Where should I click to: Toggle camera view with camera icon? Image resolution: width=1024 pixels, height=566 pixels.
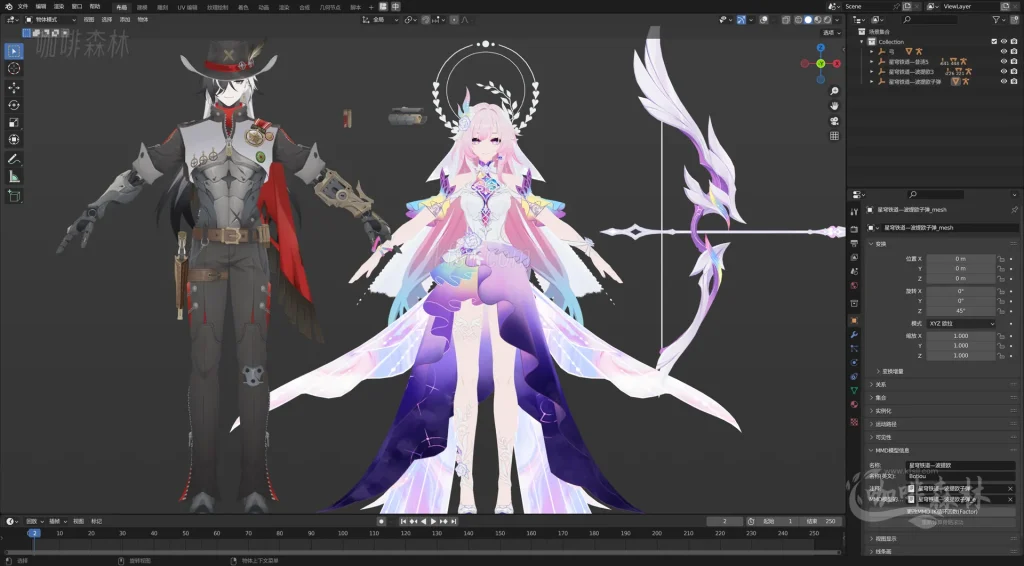point(834,121)
